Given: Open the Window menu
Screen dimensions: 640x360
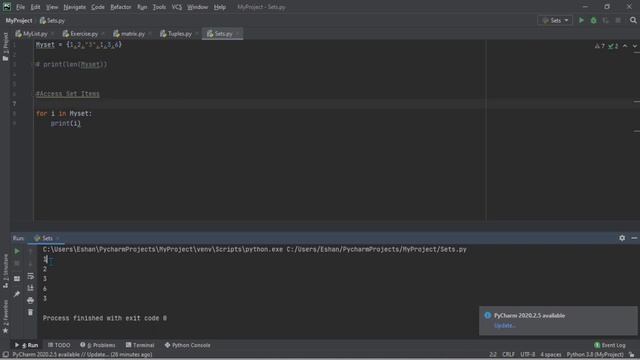Looking at the screenshot, I should [x=198, y=7].
